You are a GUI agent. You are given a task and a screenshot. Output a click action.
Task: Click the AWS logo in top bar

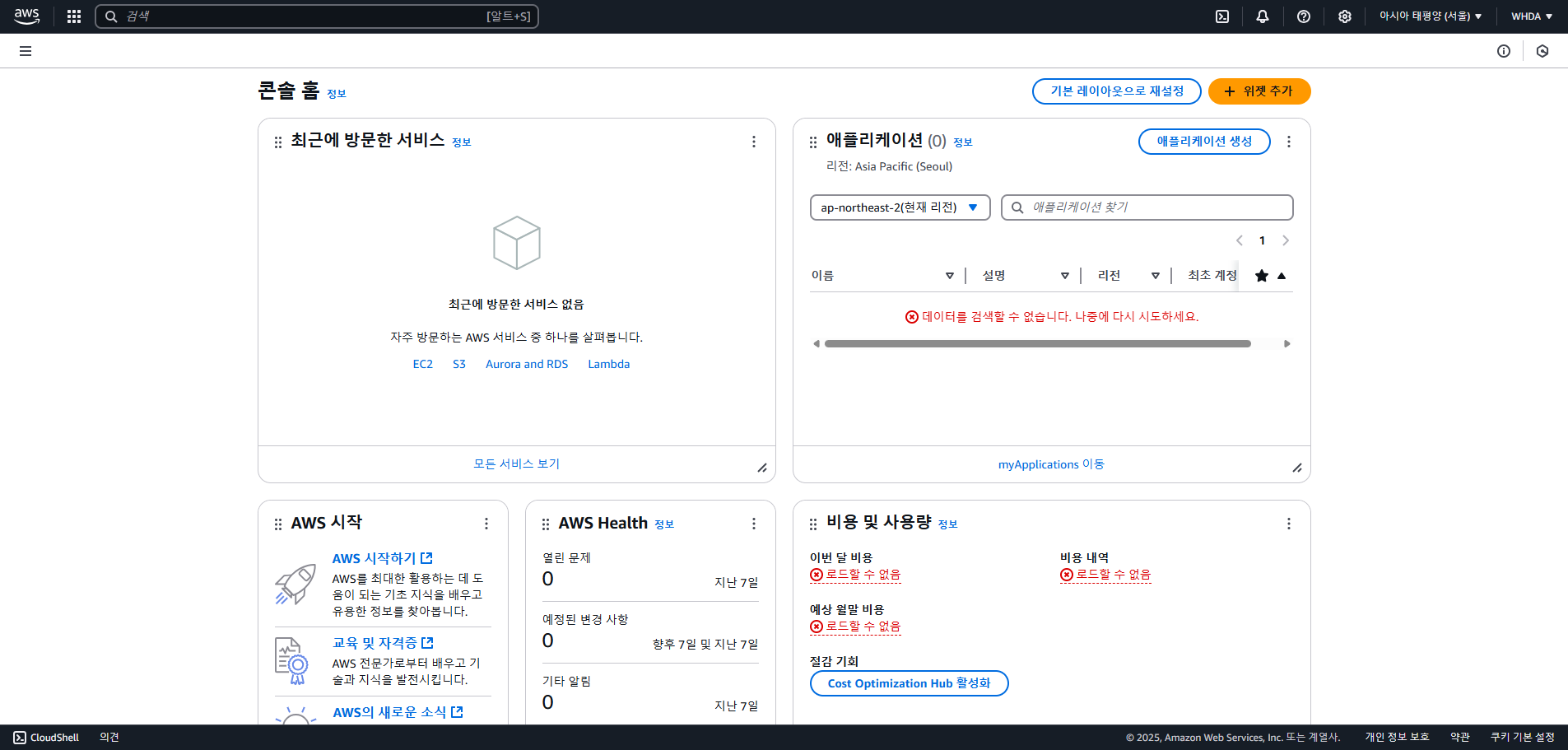click(26, 16)
